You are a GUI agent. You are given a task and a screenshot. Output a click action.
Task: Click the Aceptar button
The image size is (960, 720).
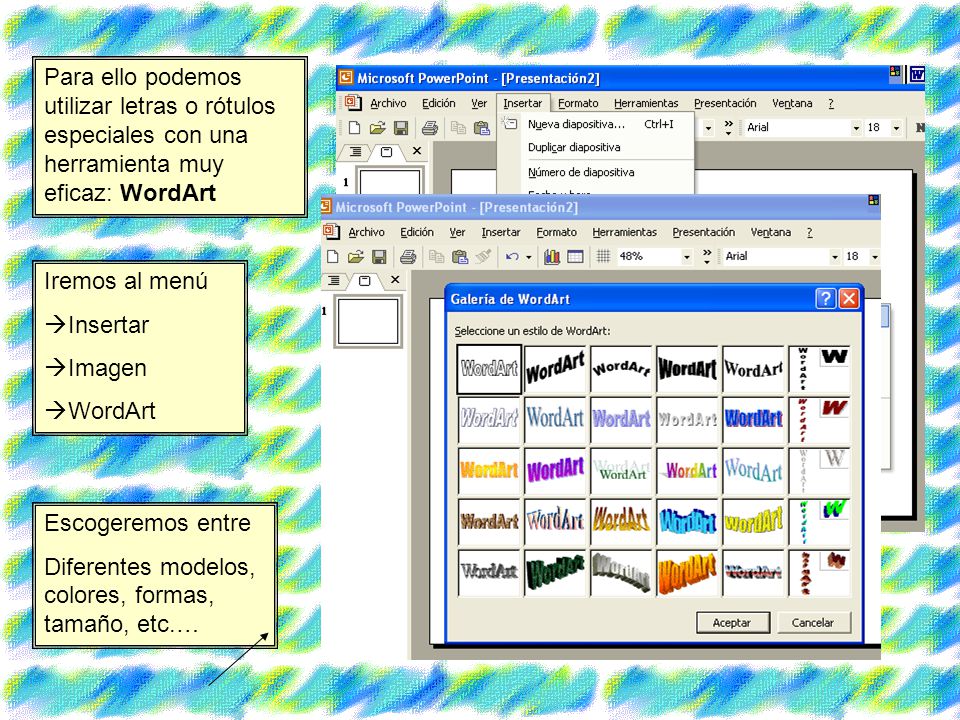coord(732,622)
